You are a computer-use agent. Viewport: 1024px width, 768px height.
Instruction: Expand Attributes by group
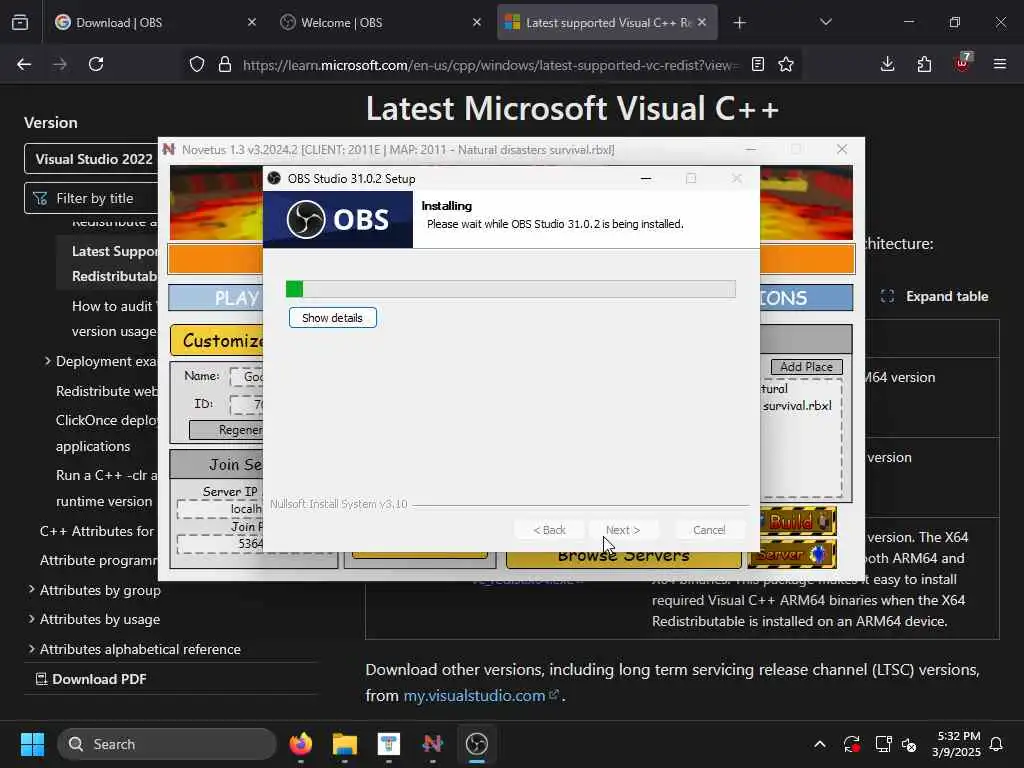31,589
